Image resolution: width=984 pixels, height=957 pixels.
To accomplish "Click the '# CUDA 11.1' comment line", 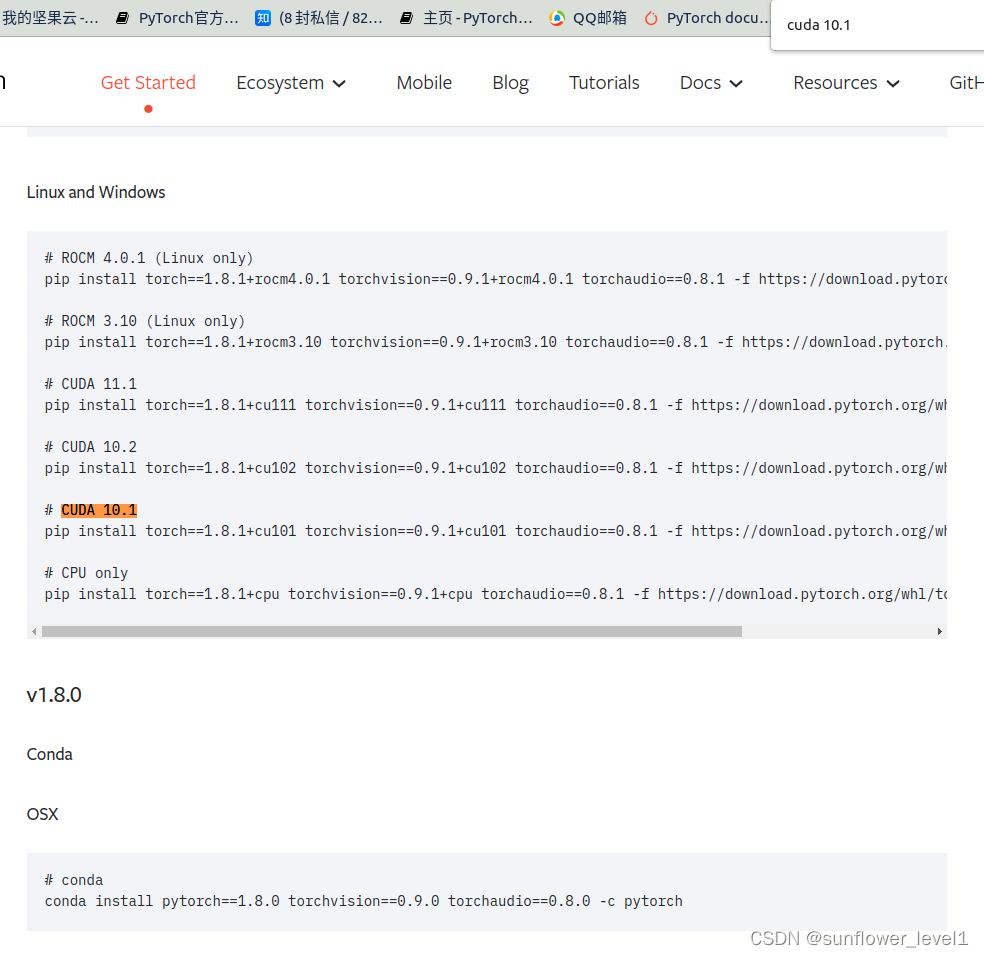I will pyautogui.click(x=90, y=384).
